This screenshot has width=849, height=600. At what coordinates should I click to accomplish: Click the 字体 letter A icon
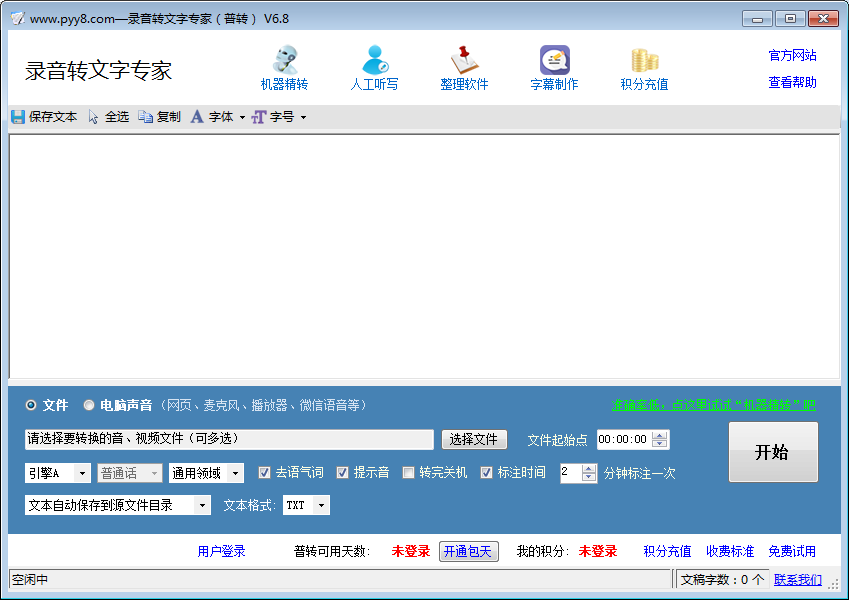[197, 117]
